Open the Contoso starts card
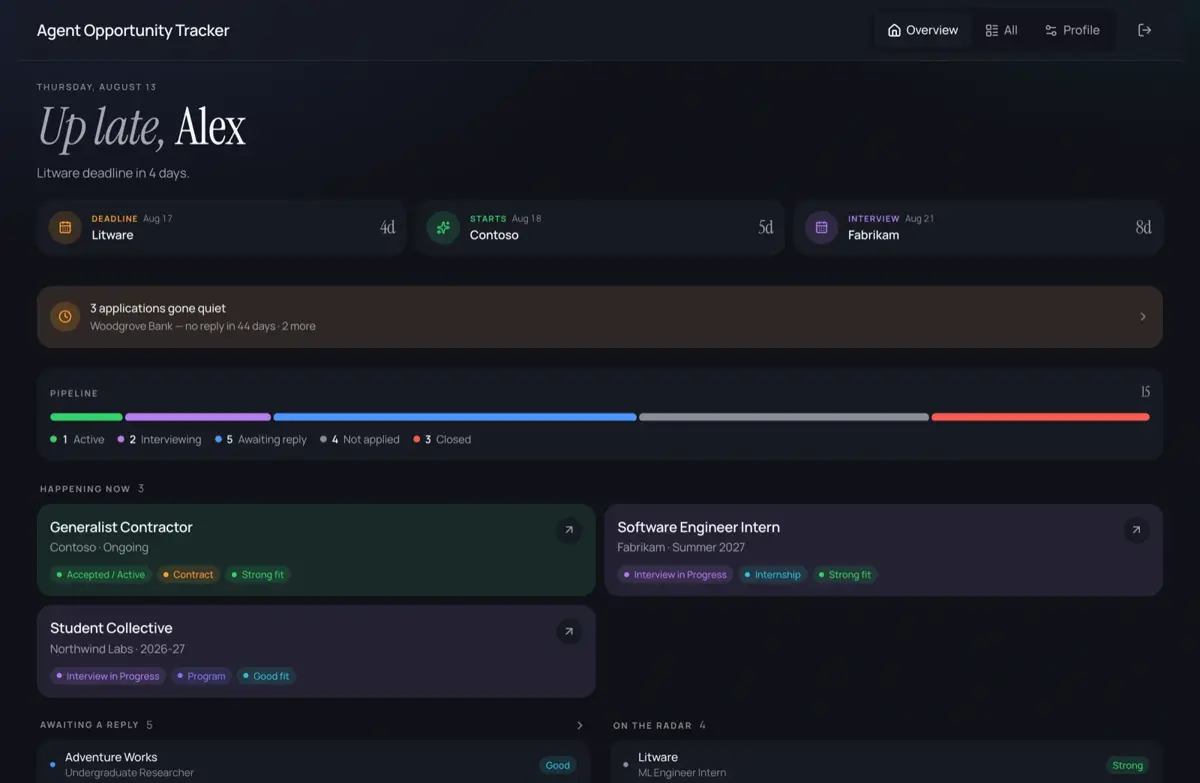This screenshot has height=783, width=1200. (x=600, y=227)
